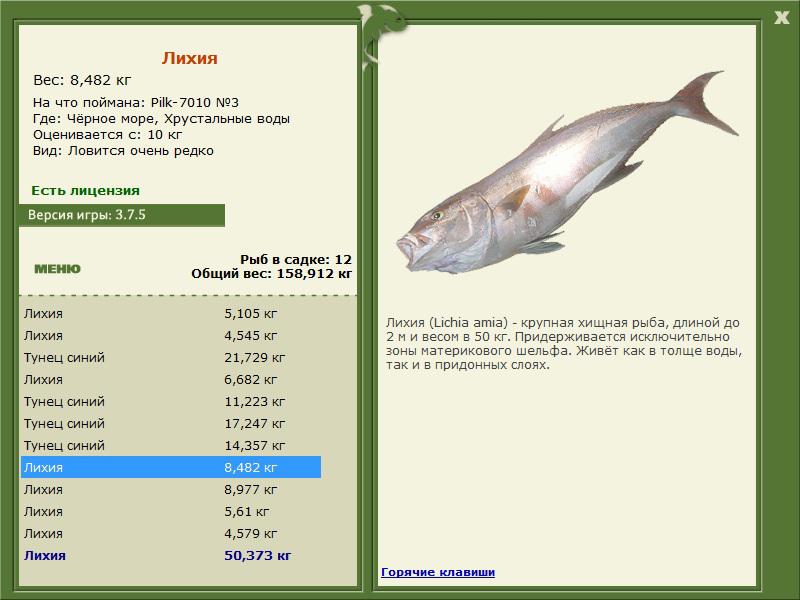Select Тунец синий 11,223 кг row

point(171,402)
